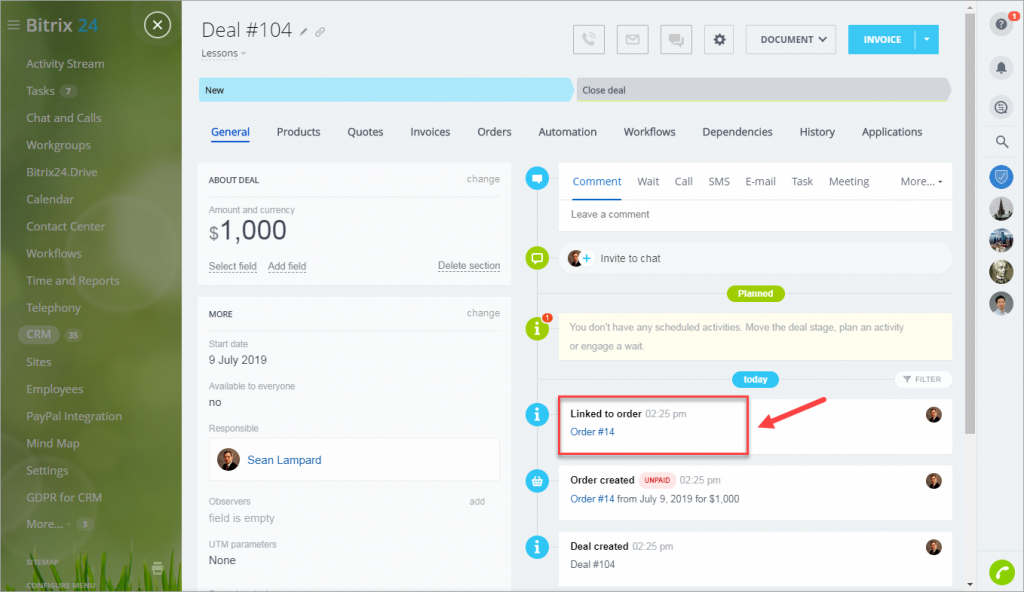Select the Task activity tab
This screenshot has height=592, width=1024.
(x=802, y=182)
